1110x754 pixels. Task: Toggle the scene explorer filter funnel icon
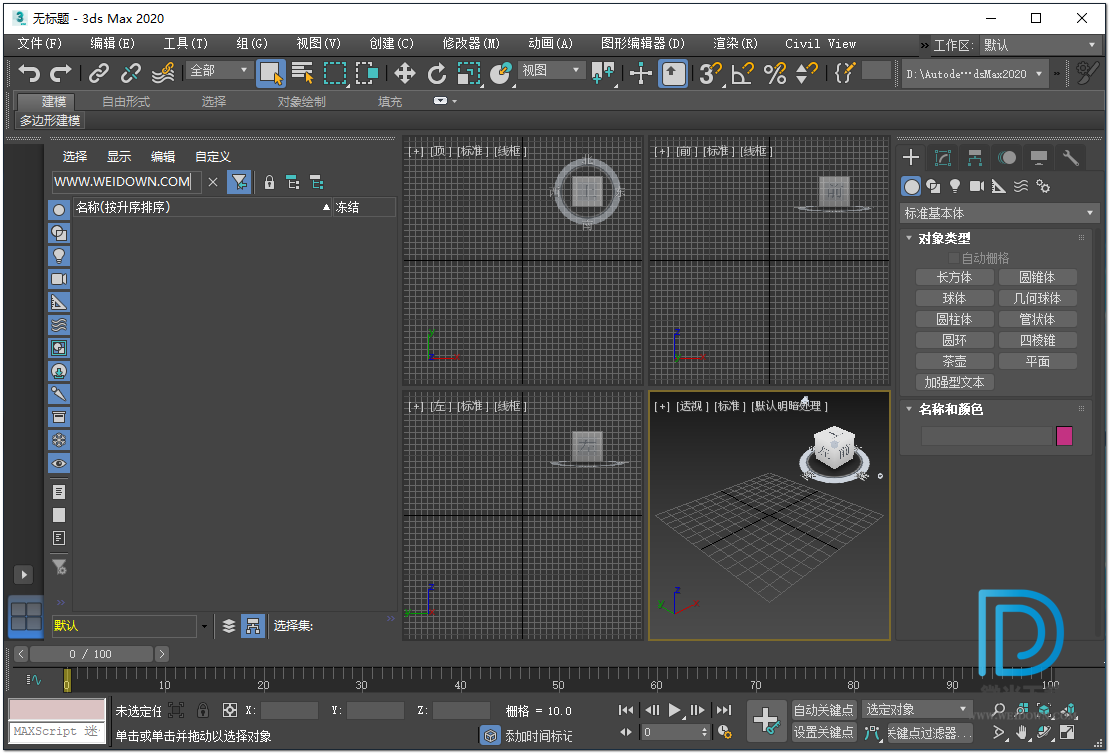pos(239,182)
